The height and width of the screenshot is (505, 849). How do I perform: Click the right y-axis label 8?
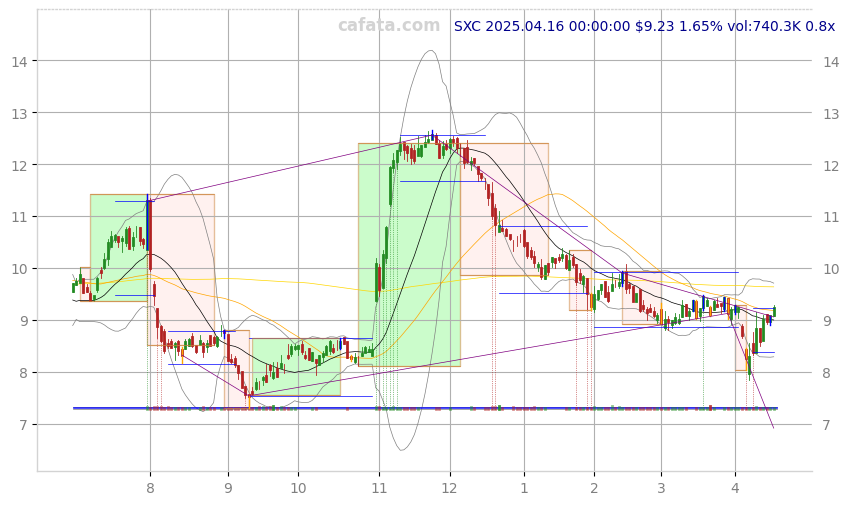[x=827, y=373]
